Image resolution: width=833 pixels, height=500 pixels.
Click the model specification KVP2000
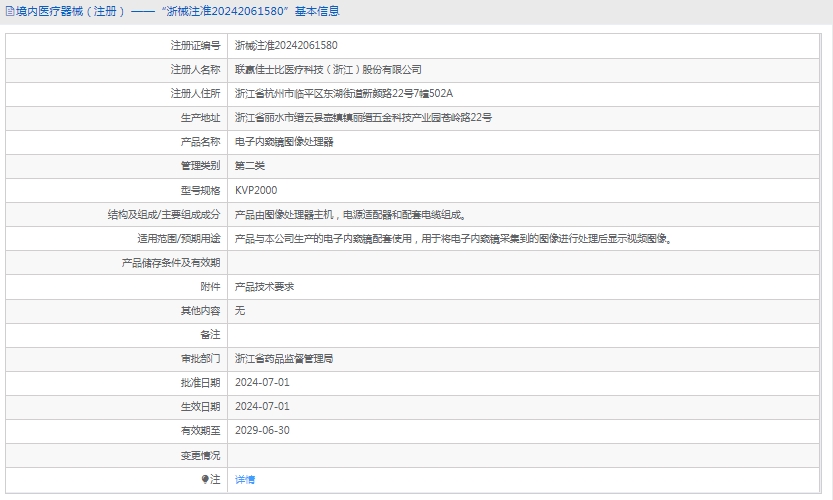256,190
